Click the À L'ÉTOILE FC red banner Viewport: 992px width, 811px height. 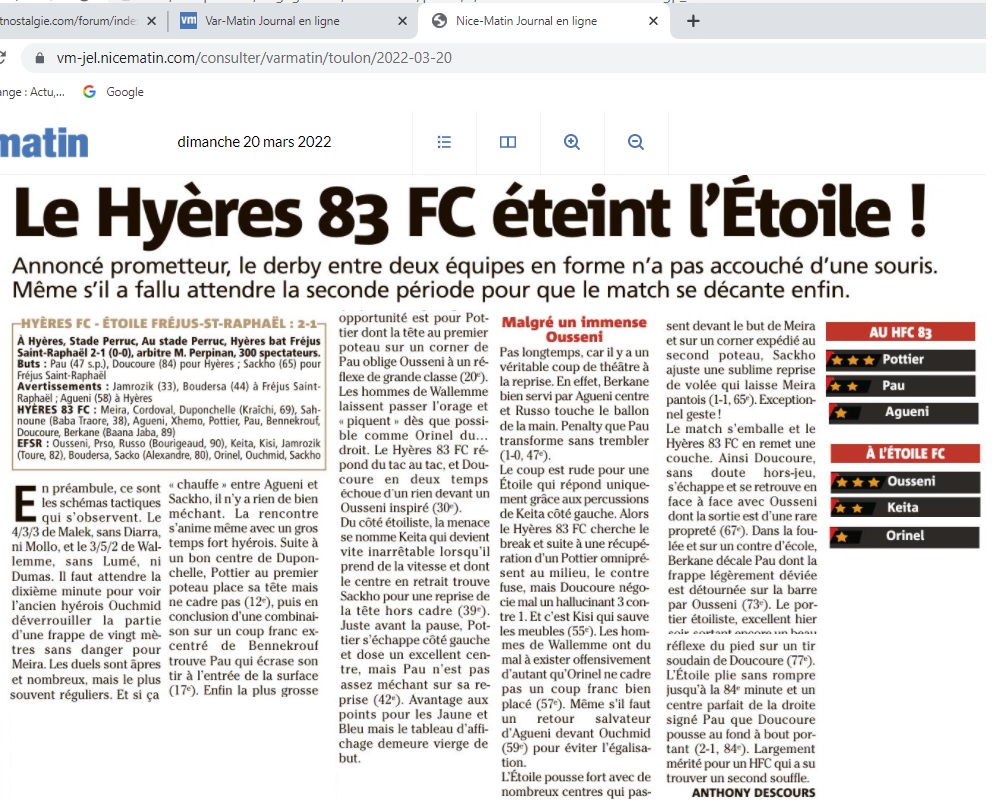pos(905,454)
